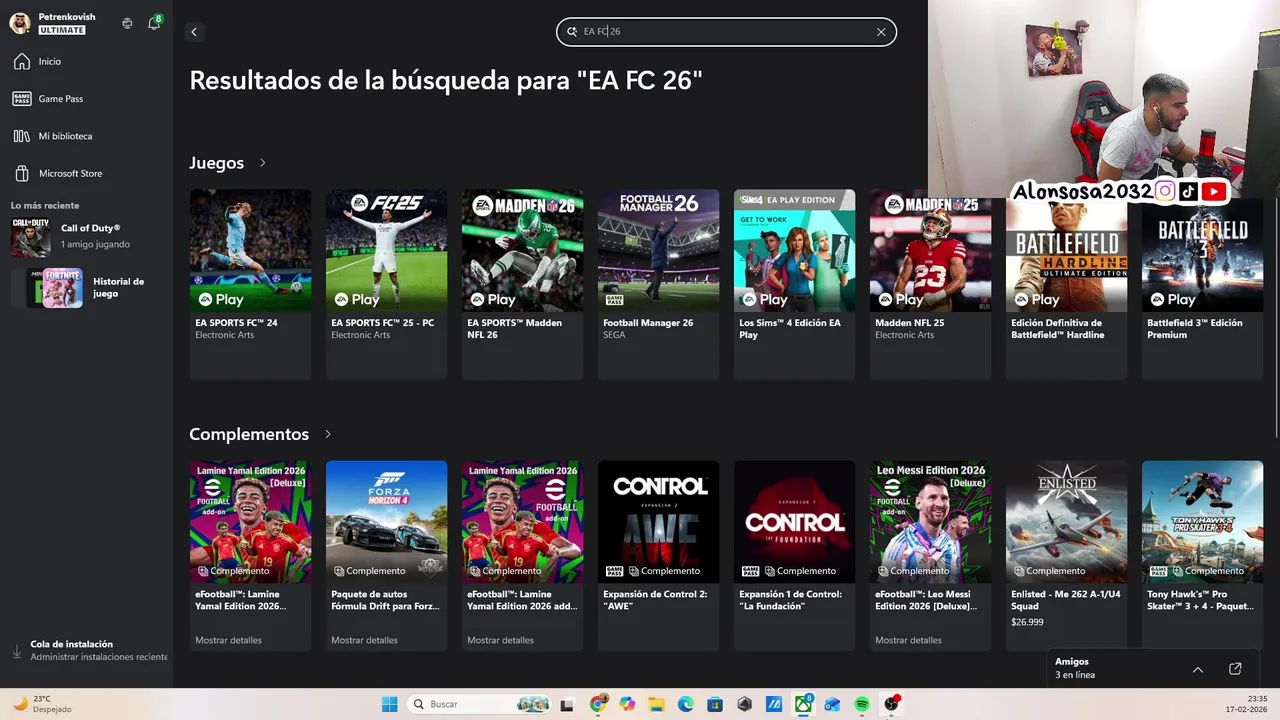Click the printer-like icon beside the profile

[127, 23]
